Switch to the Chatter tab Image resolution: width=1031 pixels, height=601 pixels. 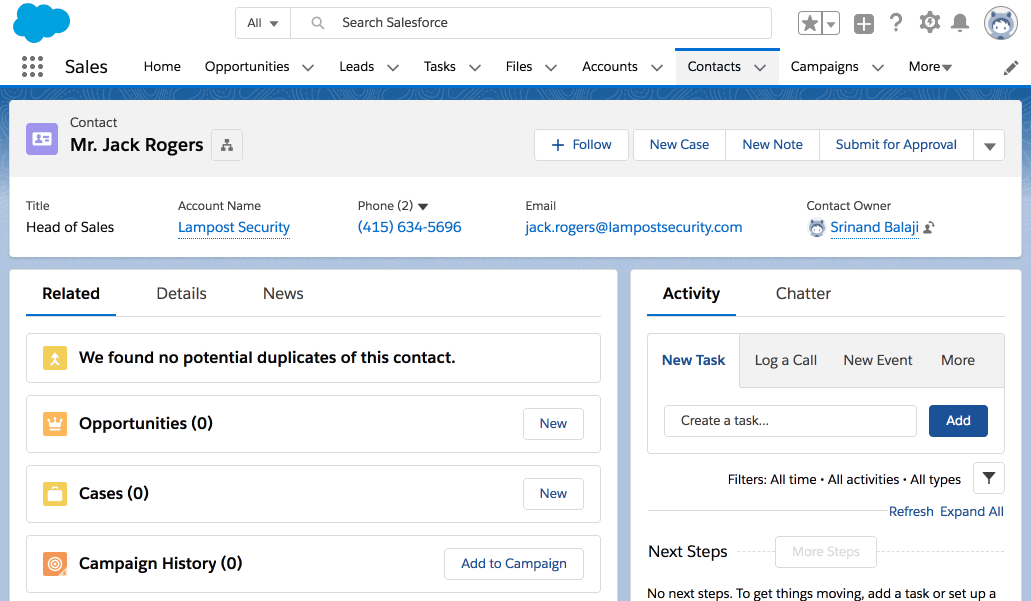click(x=803, y=294)
